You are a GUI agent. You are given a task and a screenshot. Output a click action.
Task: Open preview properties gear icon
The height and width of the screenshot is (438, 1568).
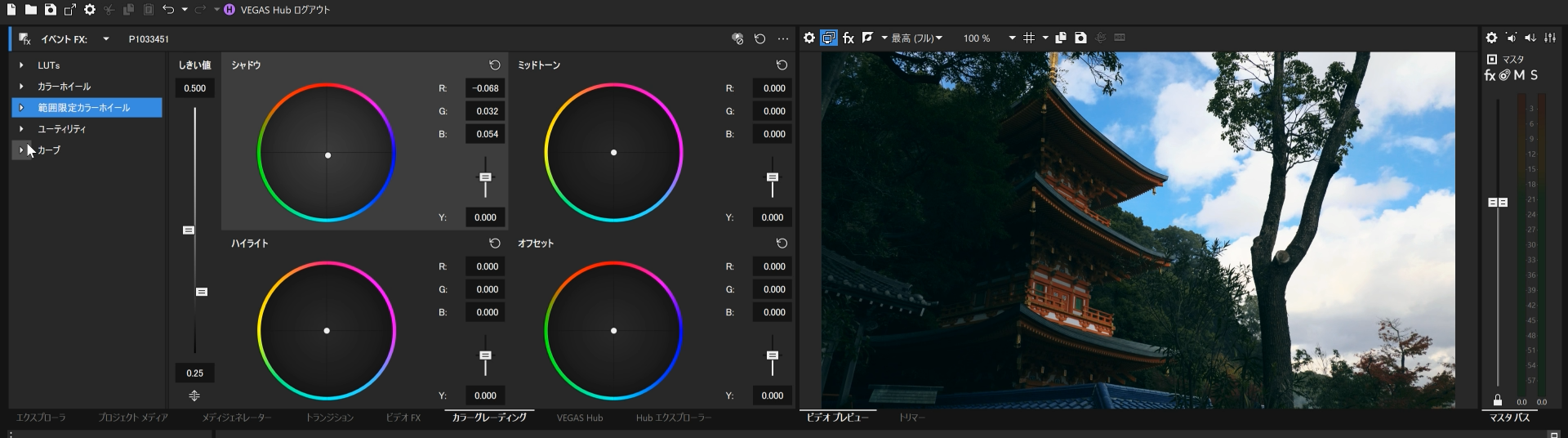coord(809,38)
